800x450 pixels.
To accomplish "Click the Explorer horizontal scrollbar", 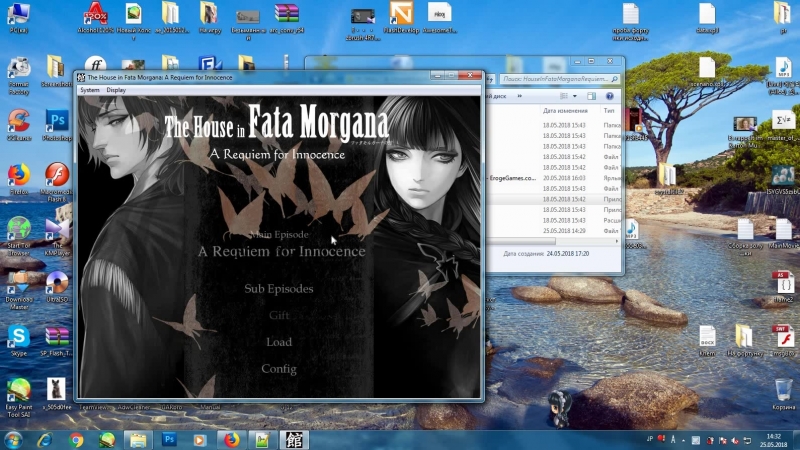I will click(521, 241).
